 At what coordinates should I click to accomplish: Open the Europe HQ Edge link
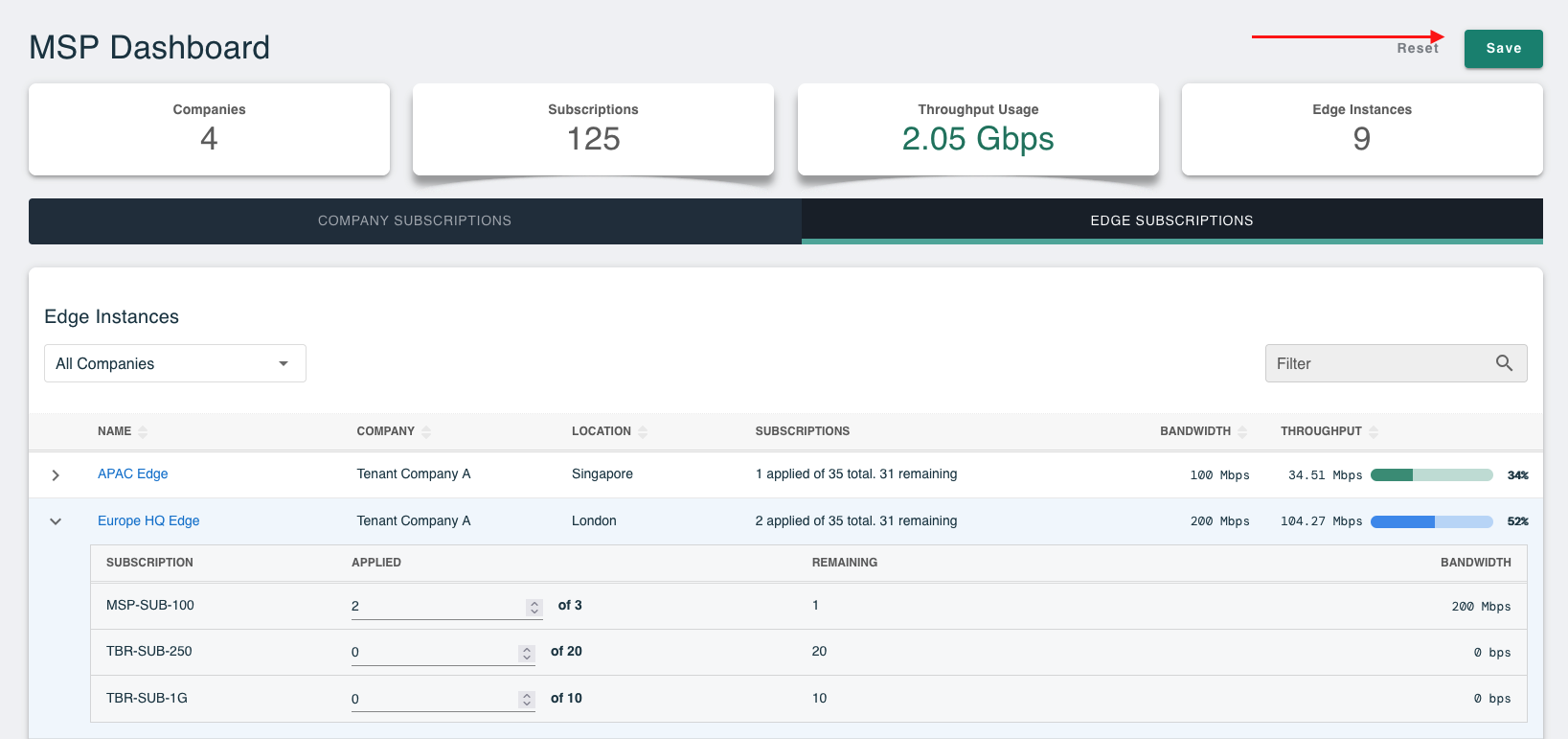tap(148, 520)
